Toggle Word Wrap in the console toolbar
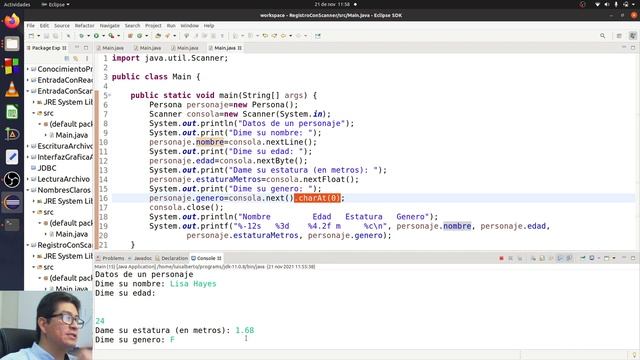This screenshot has width=640, height=360. 551,258
